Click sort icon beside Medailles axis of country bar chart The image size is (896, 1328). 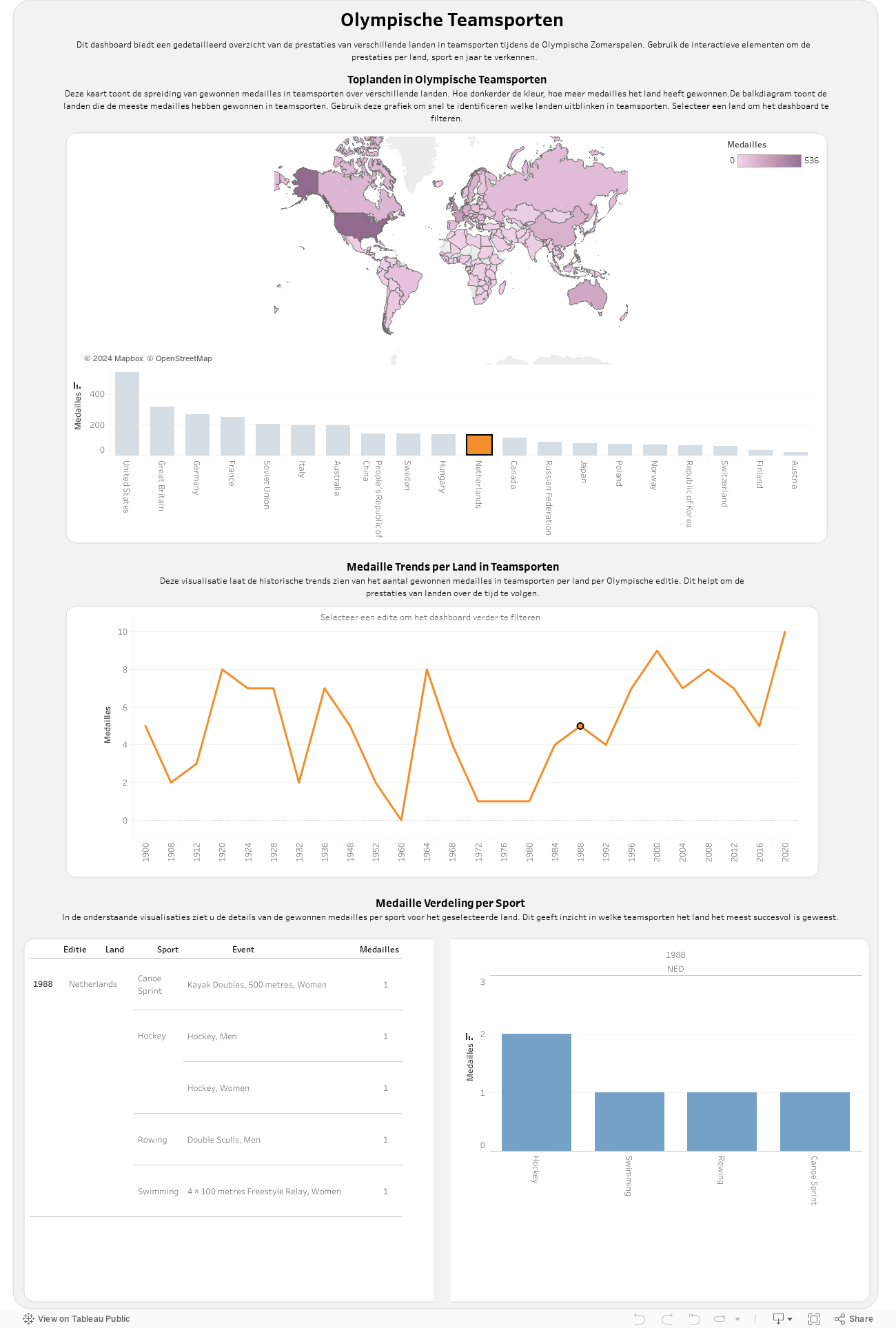77,385
